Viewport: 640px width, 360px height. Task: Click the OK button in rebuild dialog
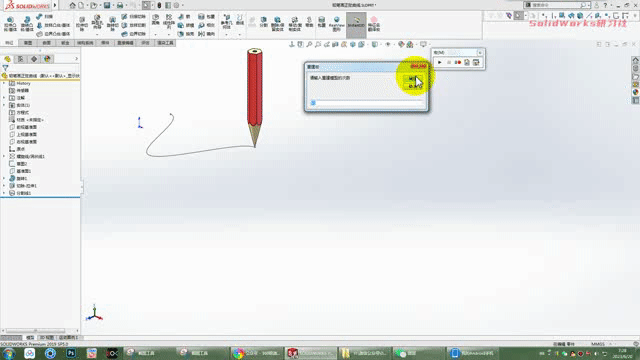(413, 78)
